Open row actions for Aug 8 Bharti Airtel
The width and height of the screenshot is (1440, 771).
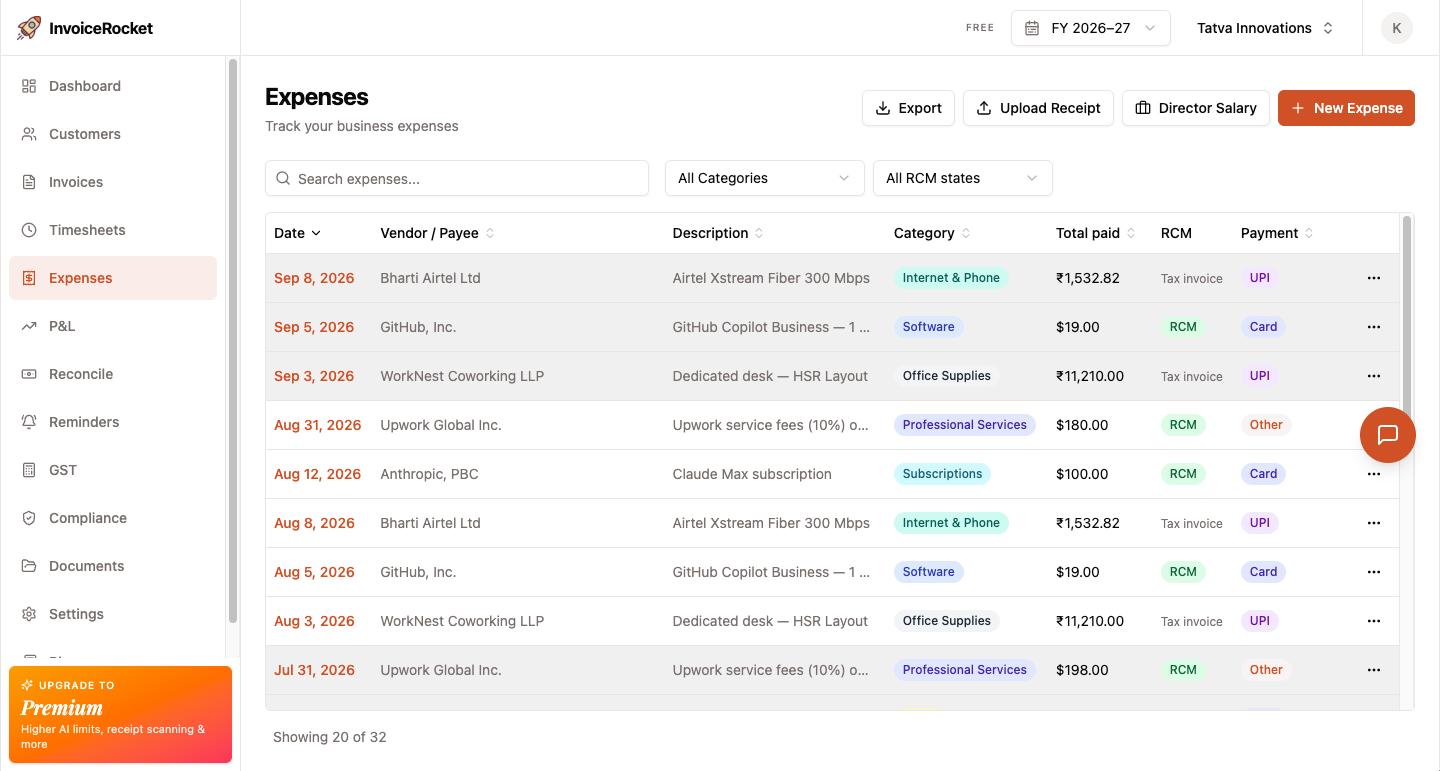pos(1373,523)
